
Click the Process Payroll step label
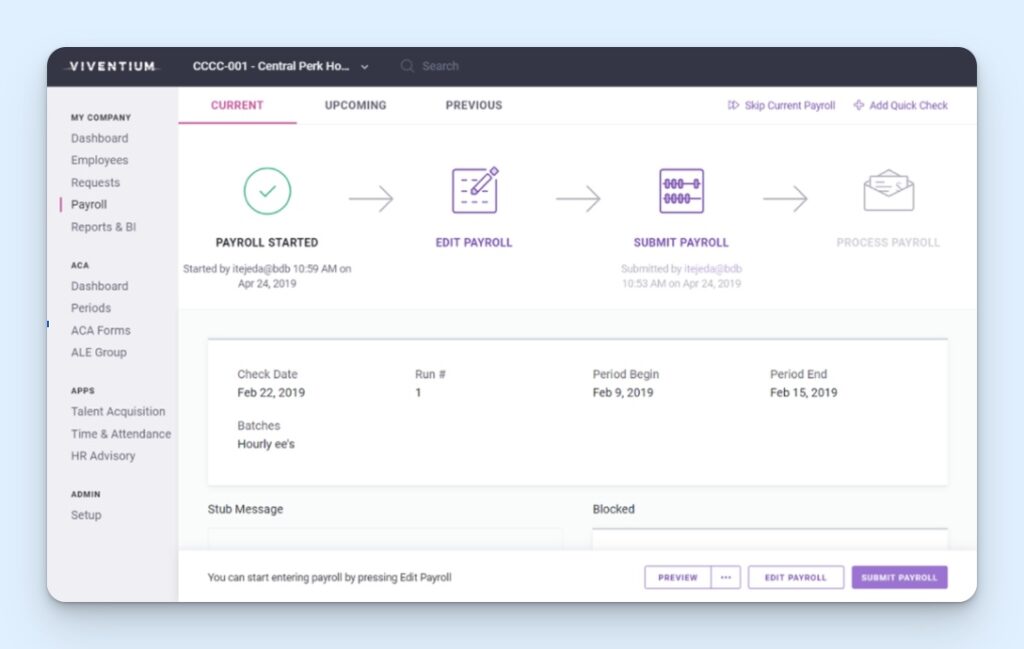[888, 242]
